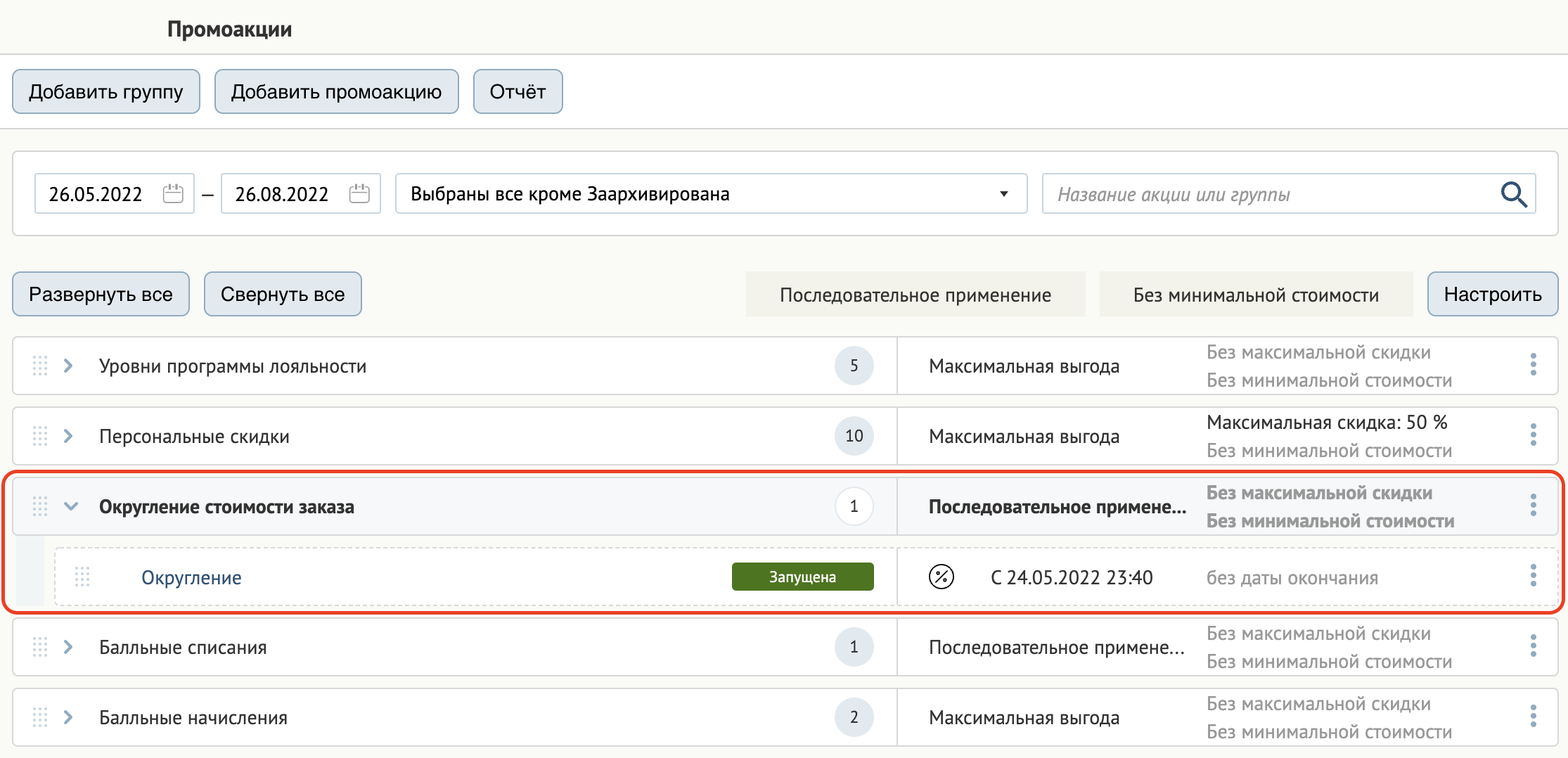Grab drag handle of Округление promo row
This screenshot has width=1568, height=758.
(82, 577)
